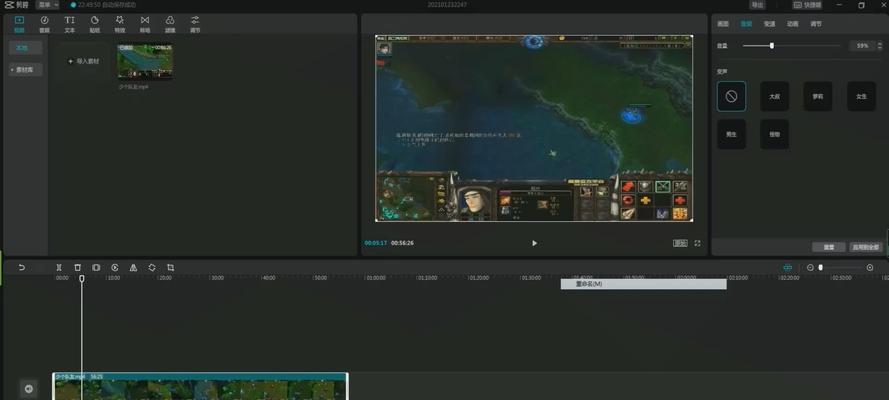The height and width of the screenshot is (400, 889).
Task: Select the no voice effect option
Action: [731, 96]
